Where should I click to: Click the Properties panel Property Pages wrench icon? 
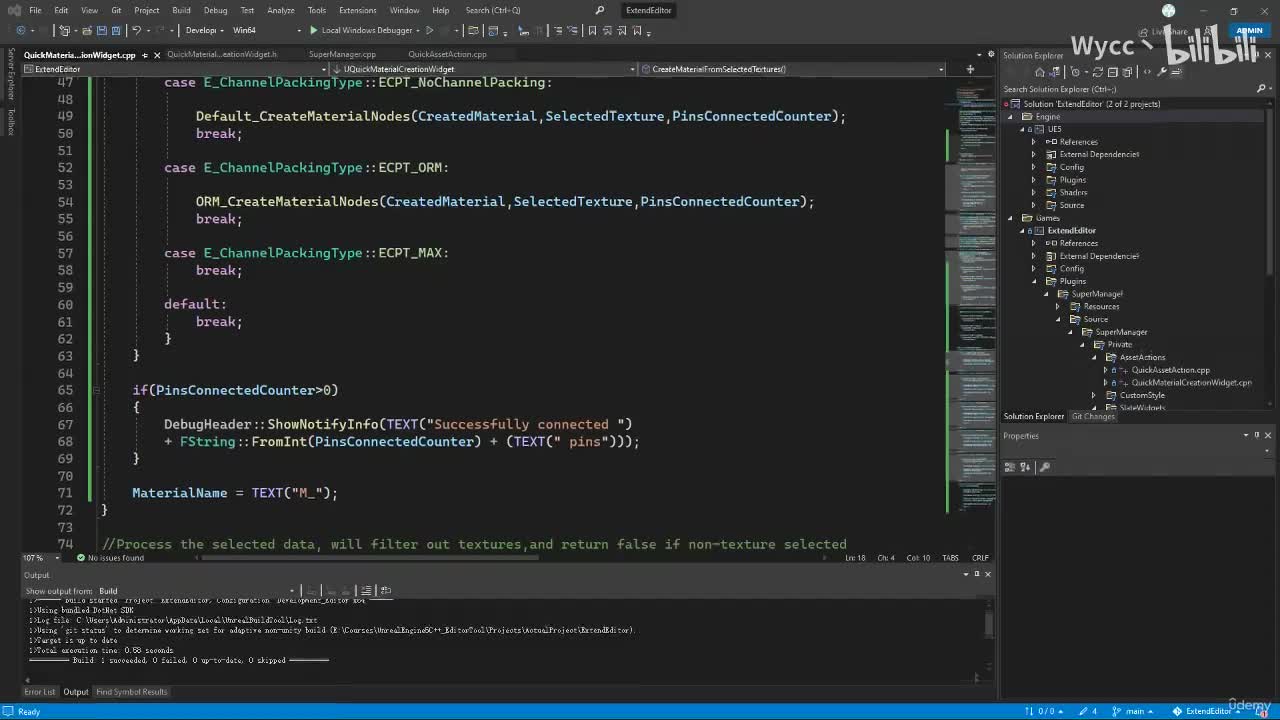(x=1045, y=467)
